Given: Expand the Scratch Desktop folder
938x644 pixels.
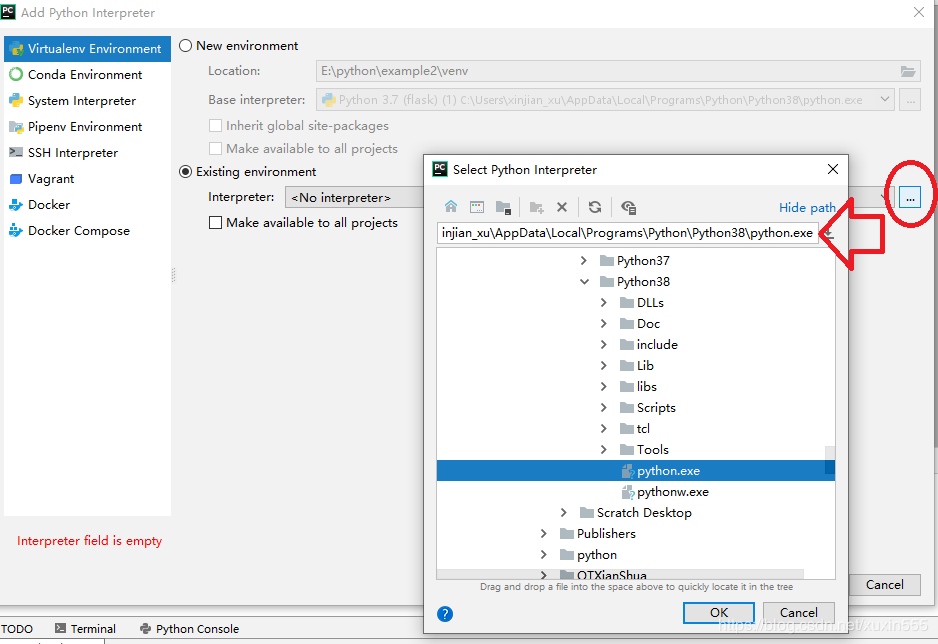Looking at the screenshot, I should (564, 512).
